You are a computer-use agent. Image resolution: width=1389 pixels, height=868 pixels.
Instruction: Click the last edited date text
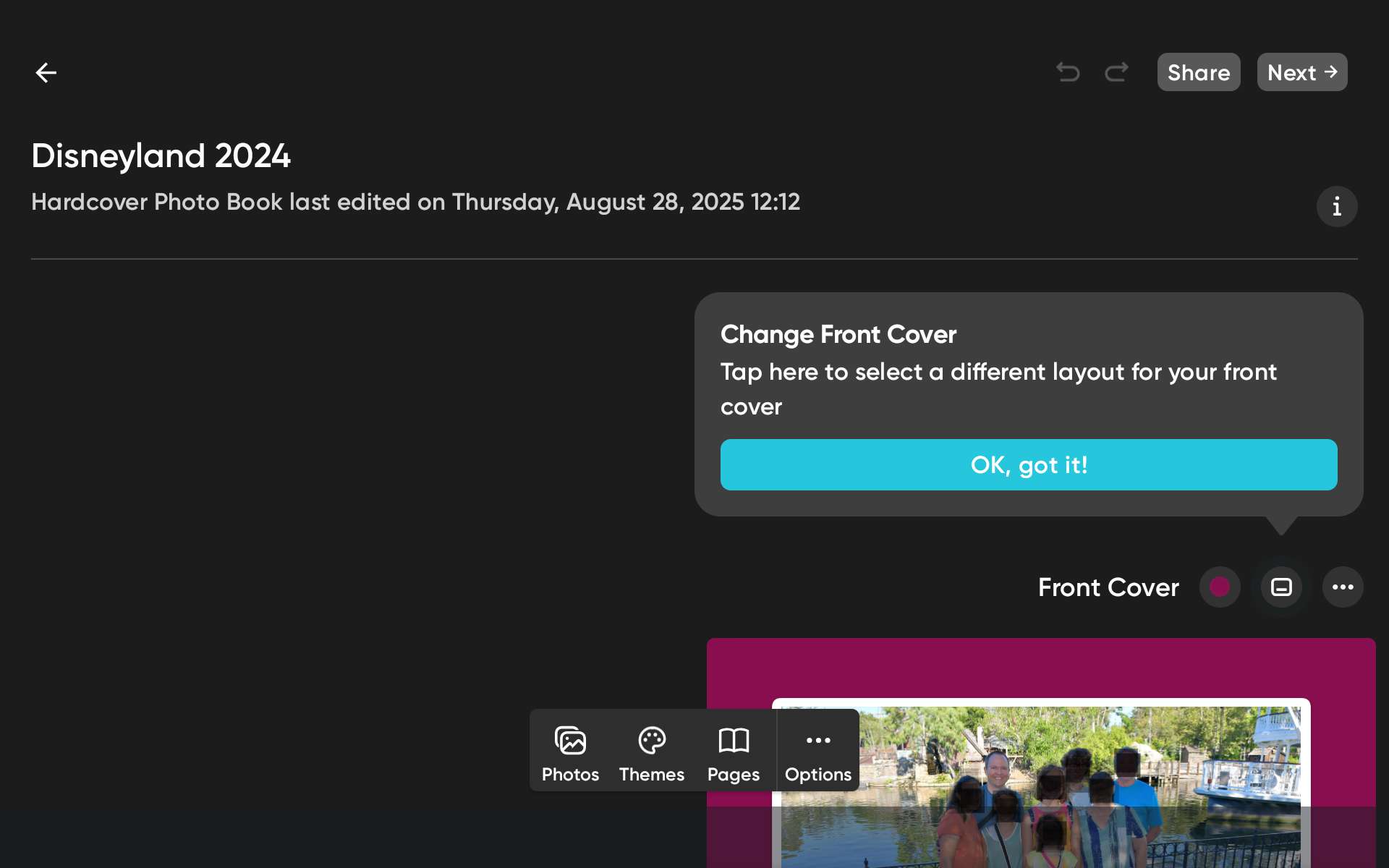click(415, 202)
